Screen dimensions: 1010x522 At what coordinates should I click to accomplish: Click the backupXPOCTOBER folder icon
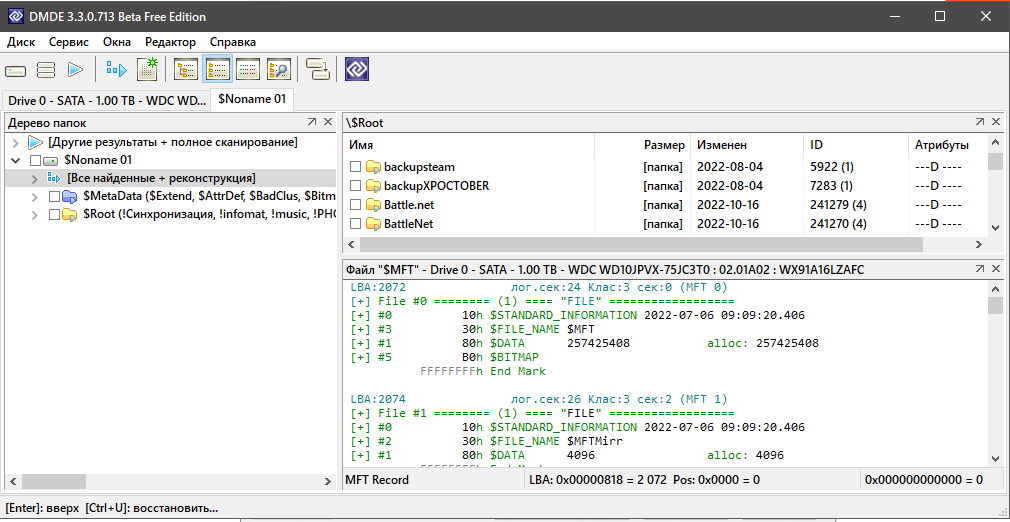[374, 186]
